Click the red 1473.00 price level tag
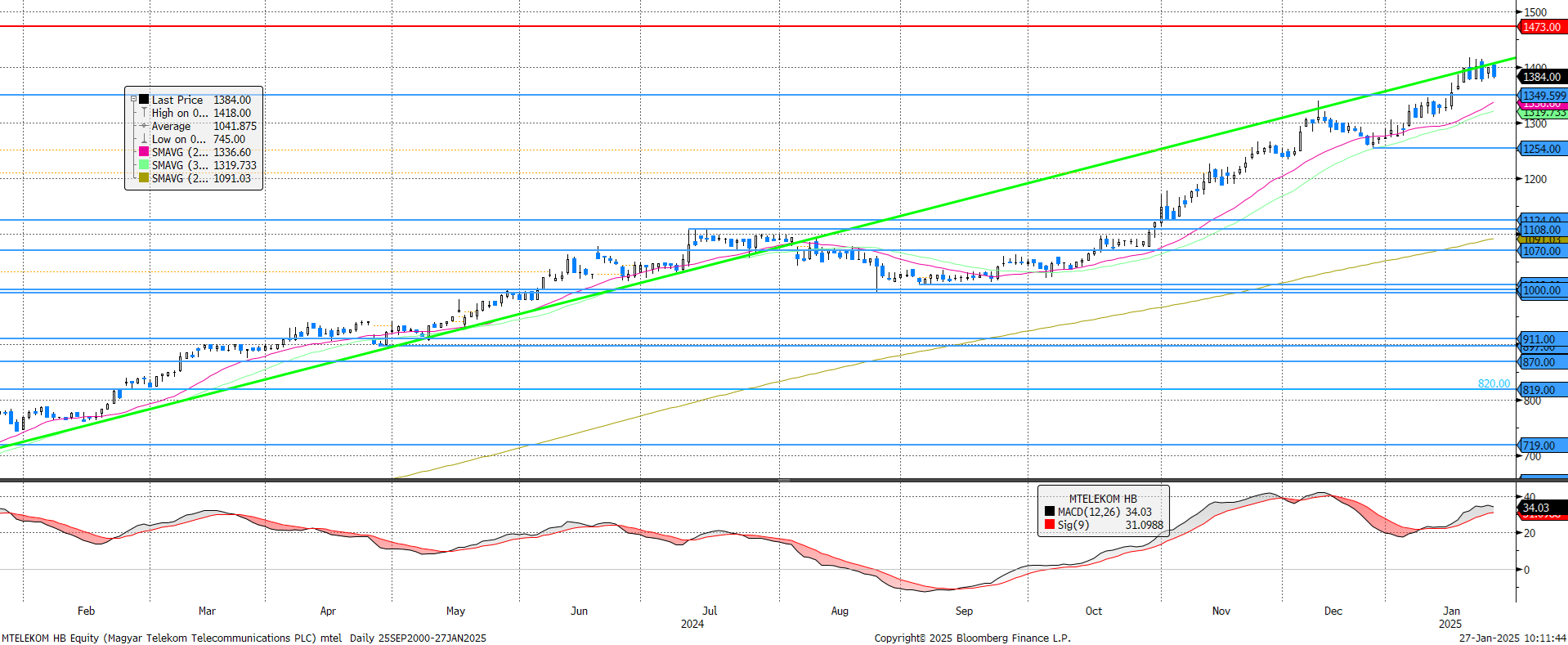The width and height of the screenshot is (1568, 645). pos(1542,27)
